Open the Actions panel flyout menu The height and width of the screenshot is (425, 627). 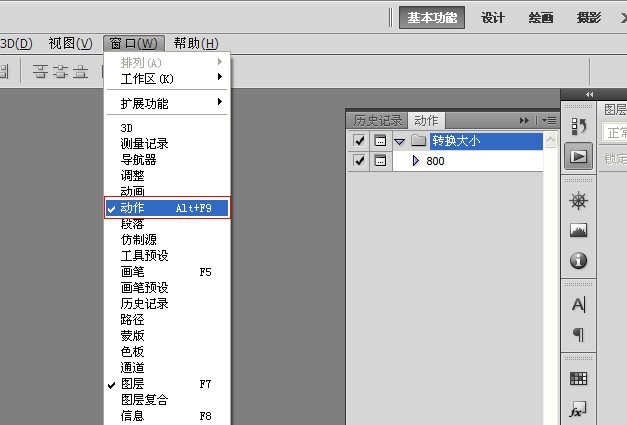549,120
